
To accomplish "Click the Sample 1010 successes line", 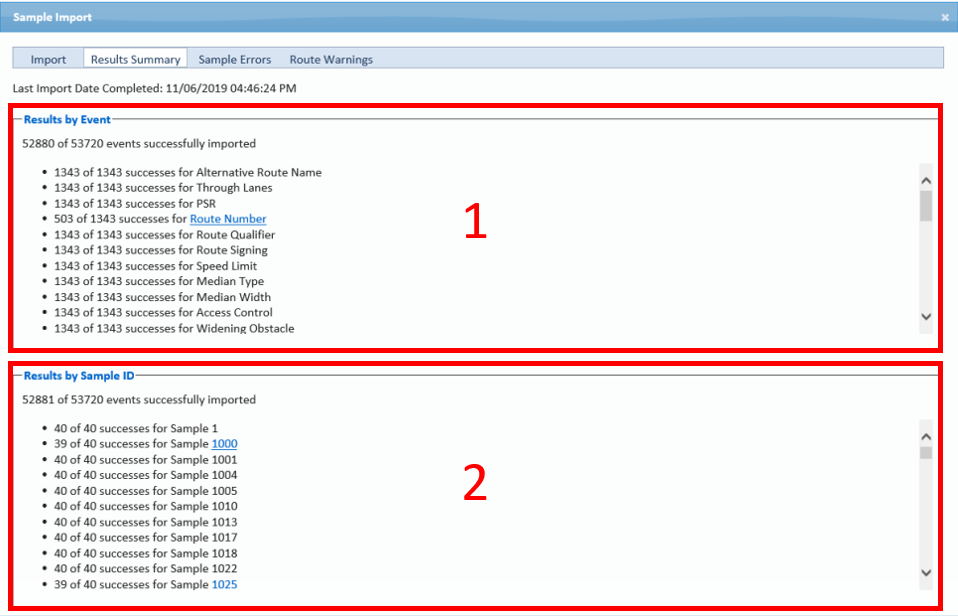I will (145, 506).
